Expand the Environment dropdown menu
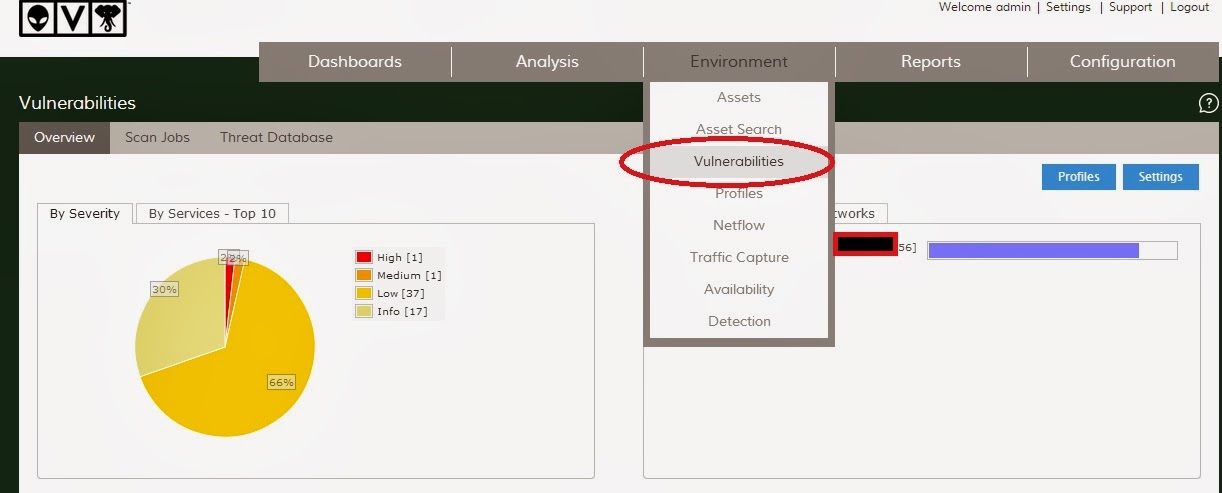 [x=739, y=62]
